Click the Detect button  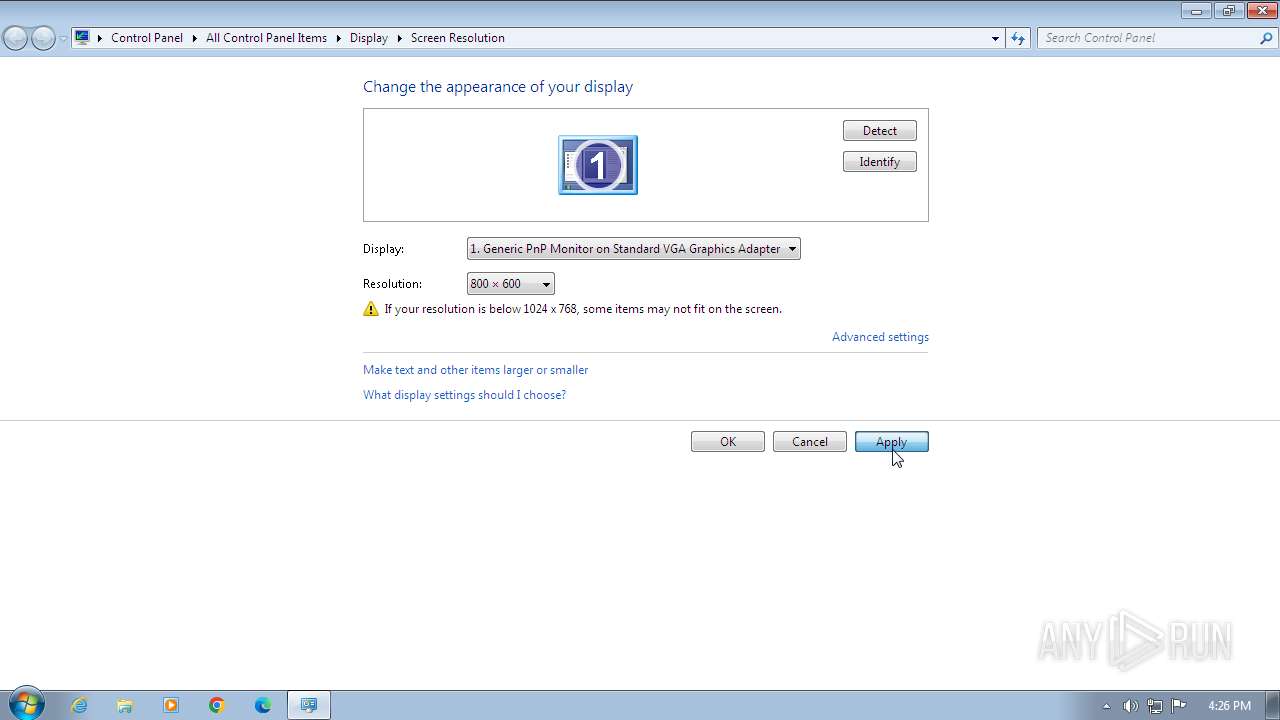pyautogui.click(x=880, y=131)
